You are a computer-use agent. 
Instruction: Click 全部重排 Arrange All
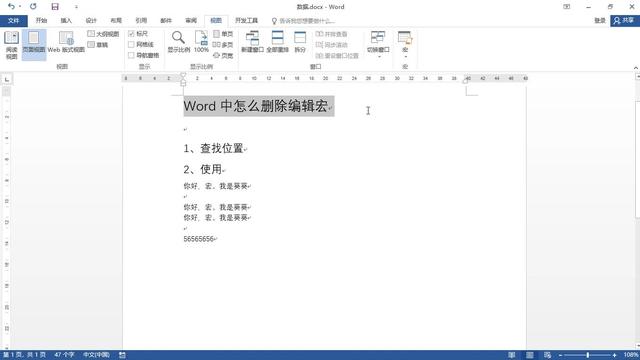point(278,42)
